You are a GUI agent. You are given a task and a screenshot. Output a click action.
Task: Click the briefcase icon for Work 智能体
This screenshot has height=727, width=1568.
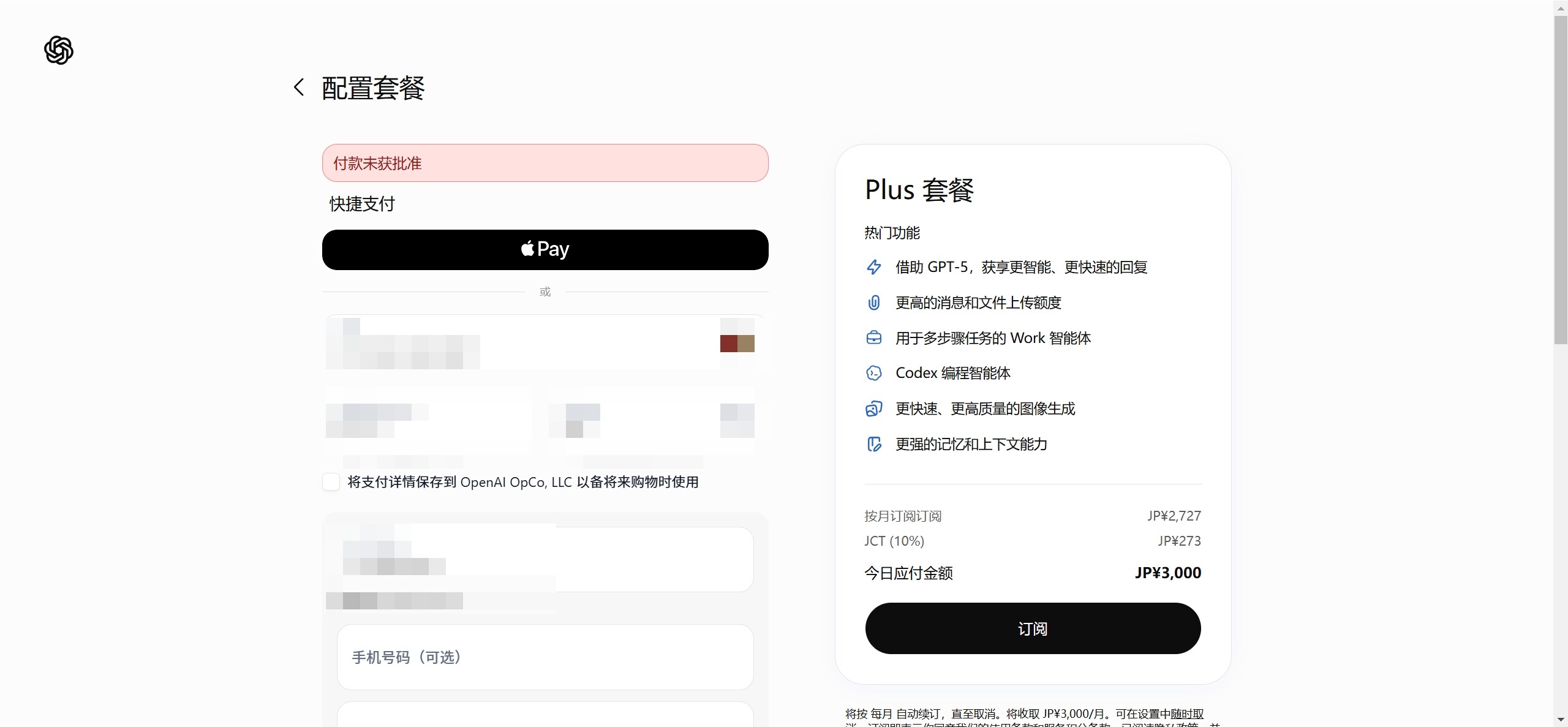(874, 338)
